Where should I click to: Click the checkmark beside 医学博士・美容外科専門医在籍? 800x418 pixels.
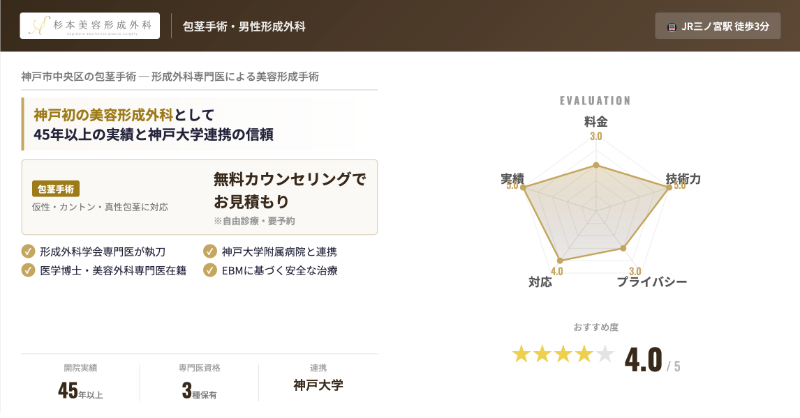(28, 269)
